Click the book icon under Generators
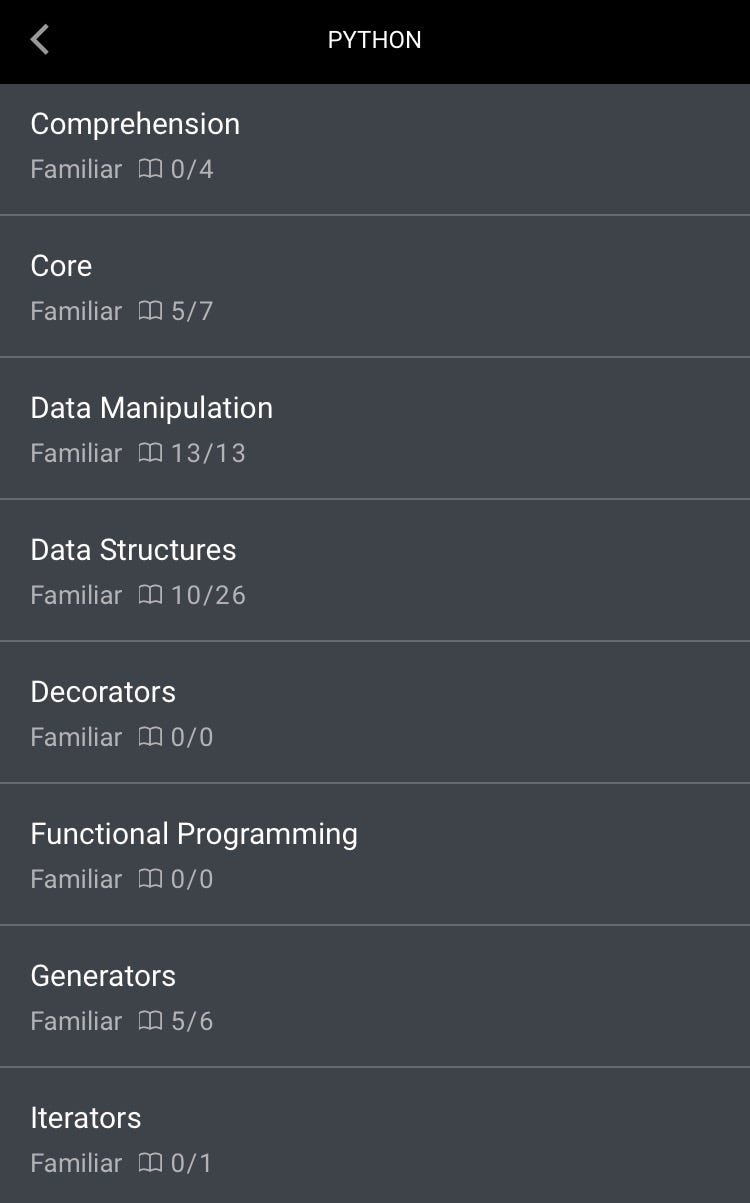 150,1022
